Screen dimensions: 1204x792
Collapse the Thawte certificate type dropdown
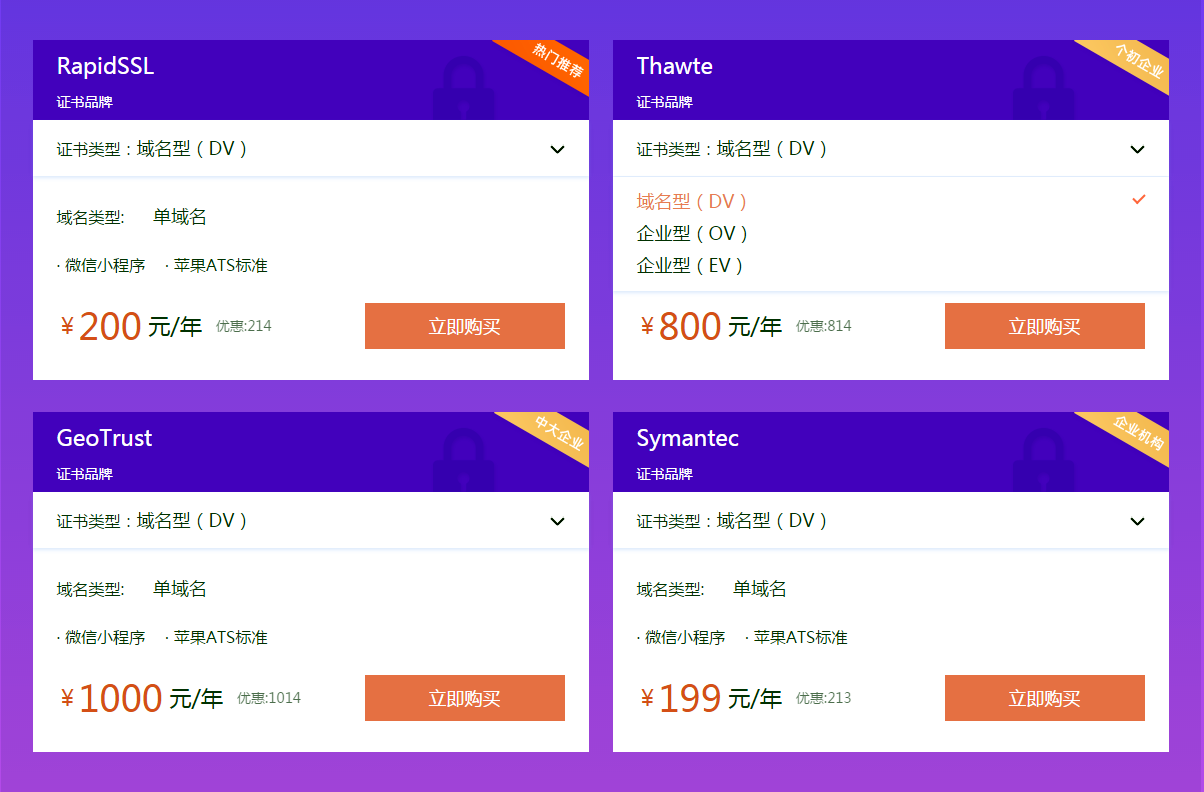tap(1137, 149)
